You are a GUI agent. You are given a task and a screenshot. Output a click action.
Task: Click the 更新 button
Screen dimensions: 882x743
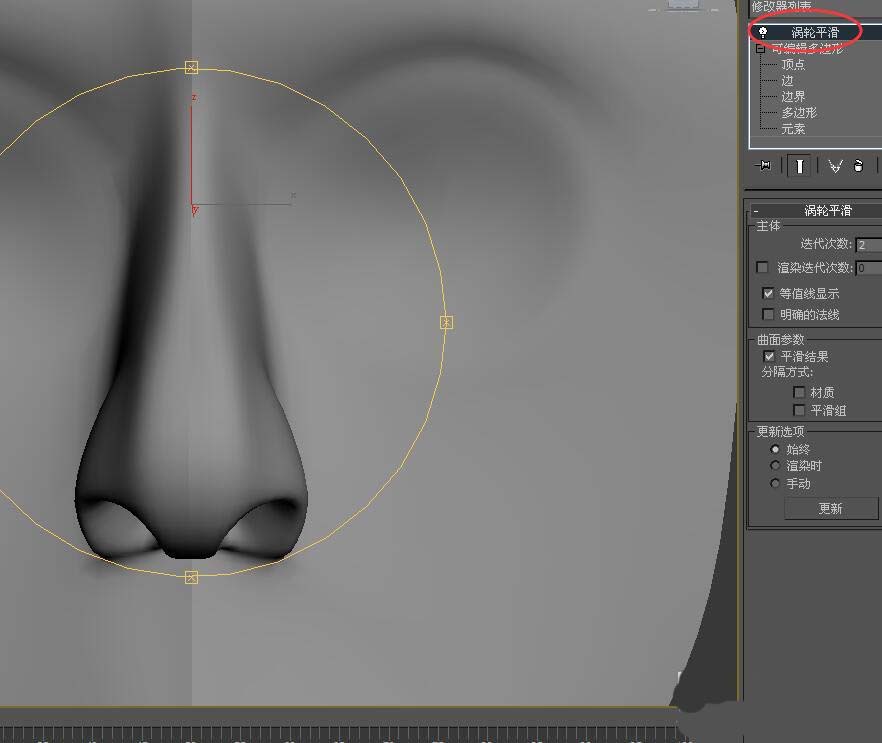[x=831, y=508]
